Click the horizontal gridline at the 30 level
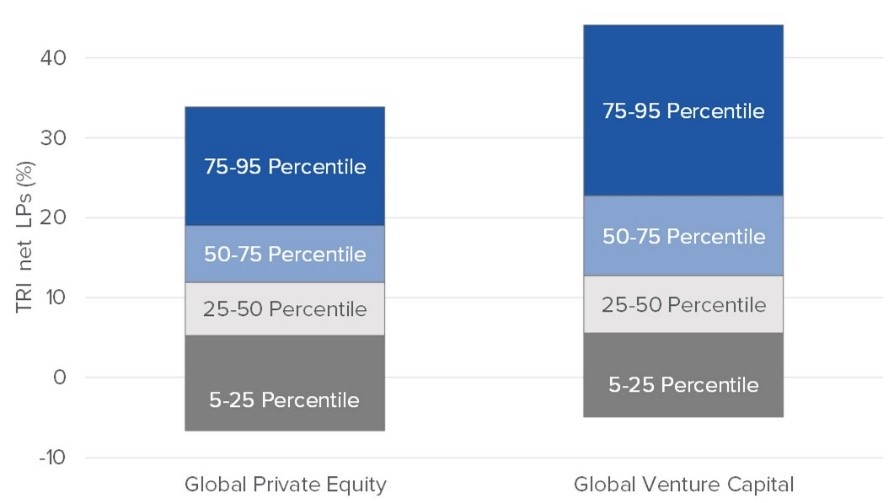 point(480,138)
